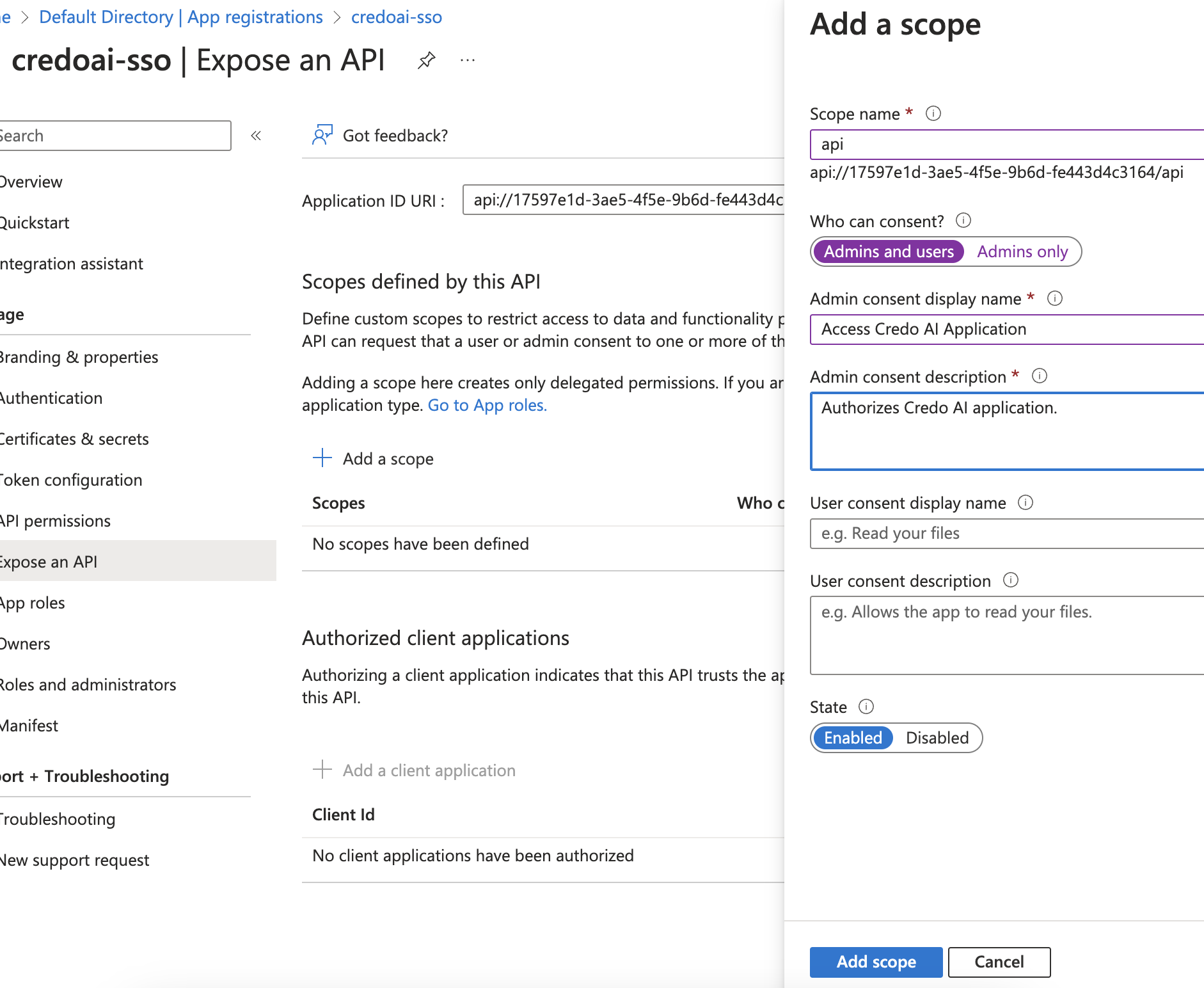
Task: Focus User consent description textarea
Action: (1007, 635)
